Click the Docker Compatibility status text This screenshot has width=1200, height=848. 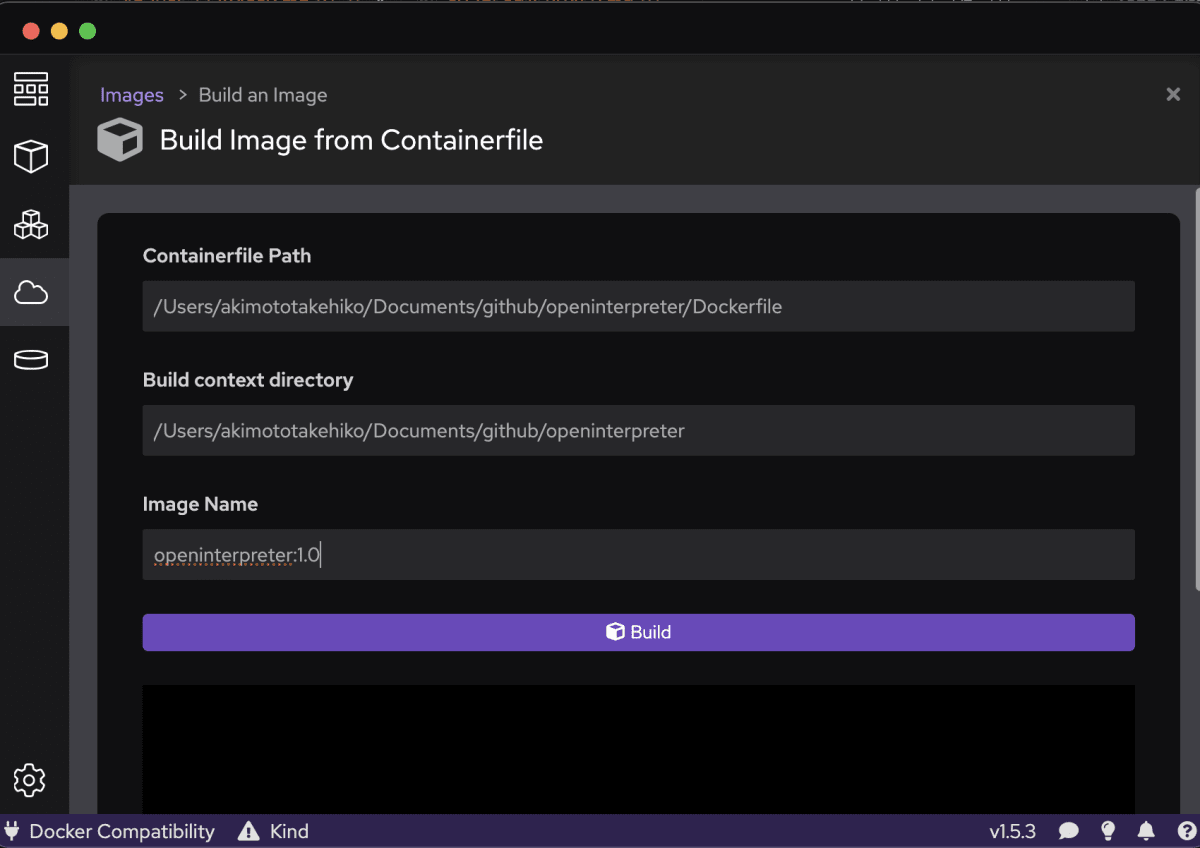point(122,831)
